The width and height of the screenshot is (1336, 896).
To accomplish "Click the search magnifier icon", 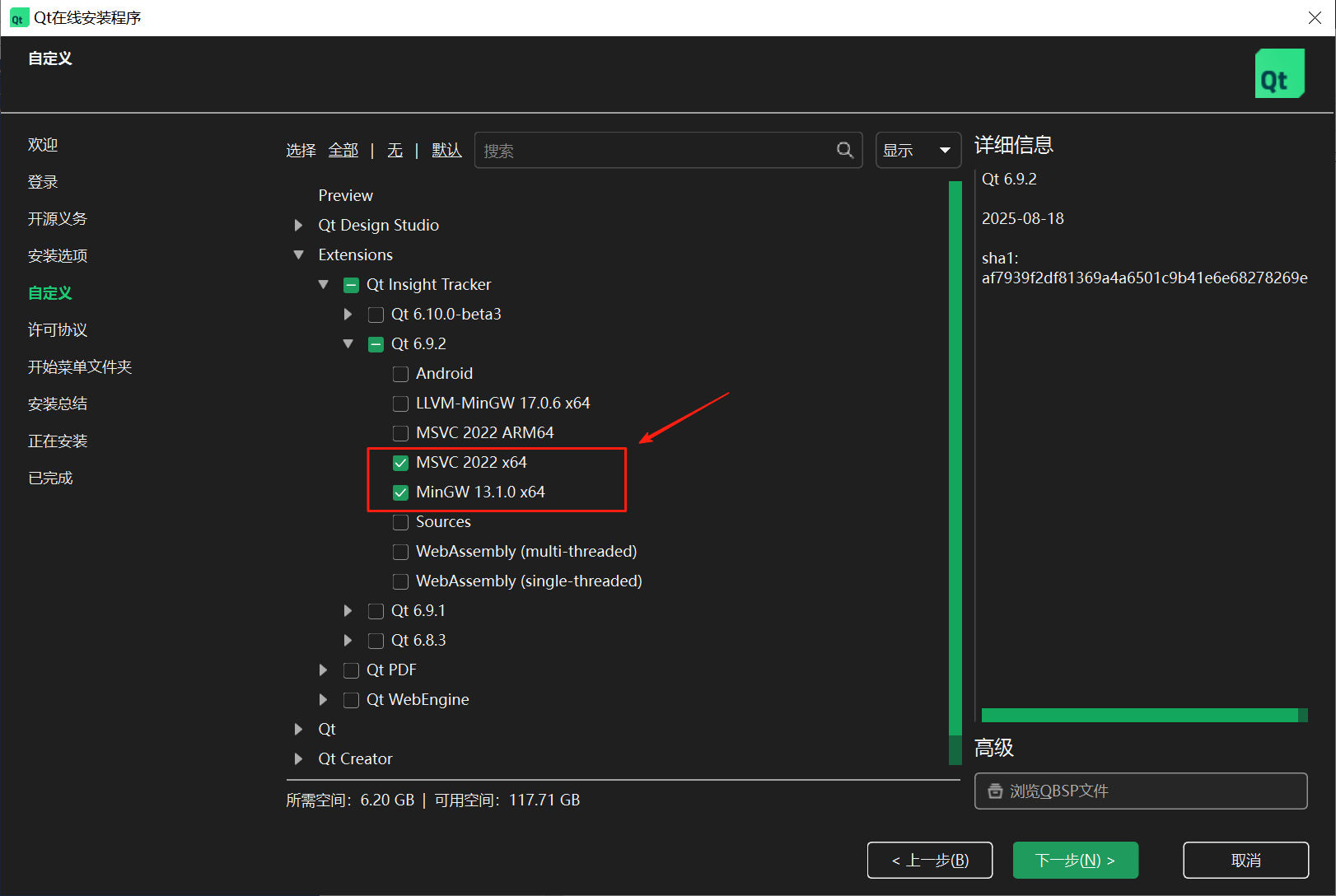I will click(x=844, y=150).
